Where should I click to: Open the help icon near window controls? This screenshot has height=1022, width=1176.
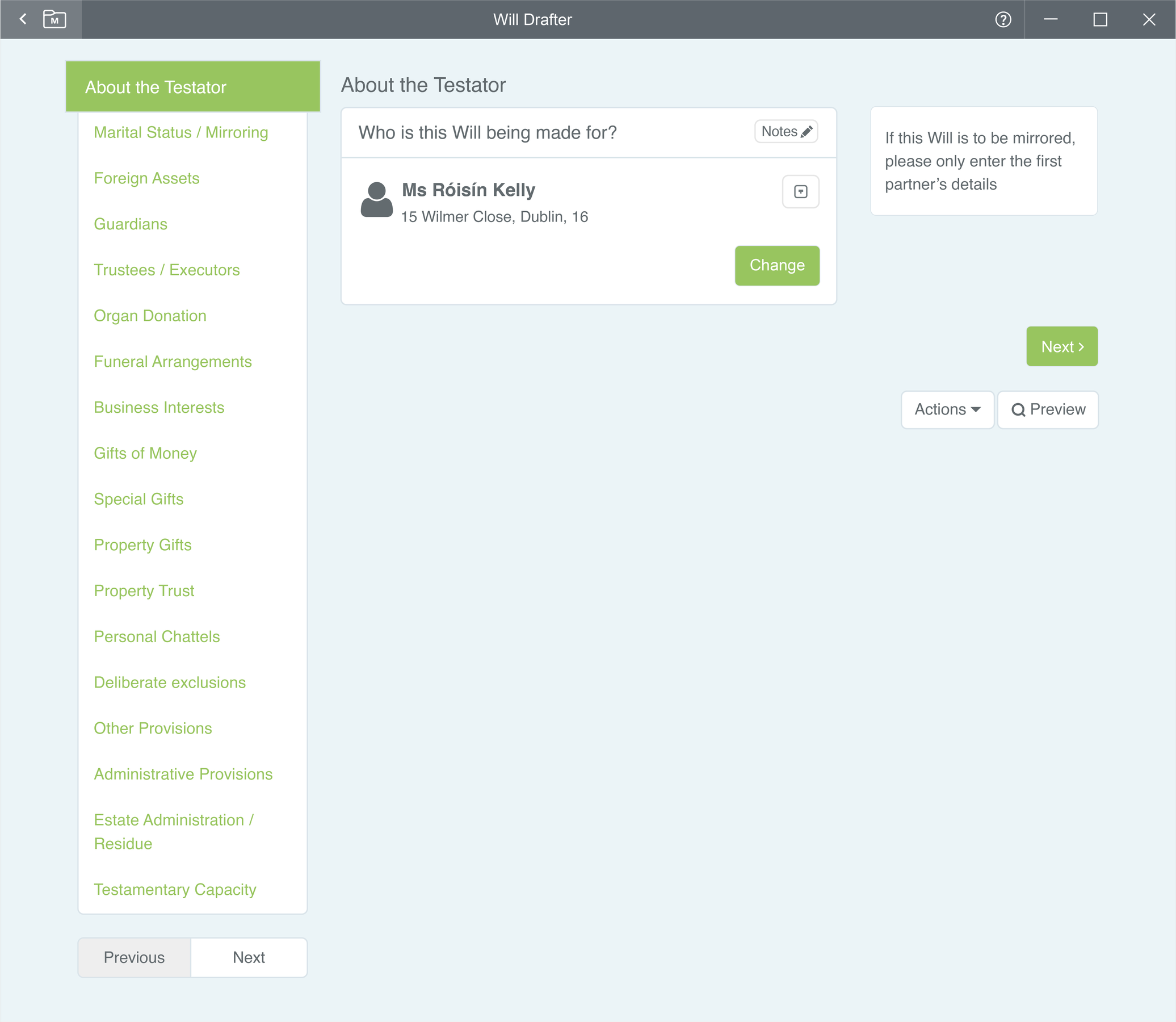(1003, 19)
